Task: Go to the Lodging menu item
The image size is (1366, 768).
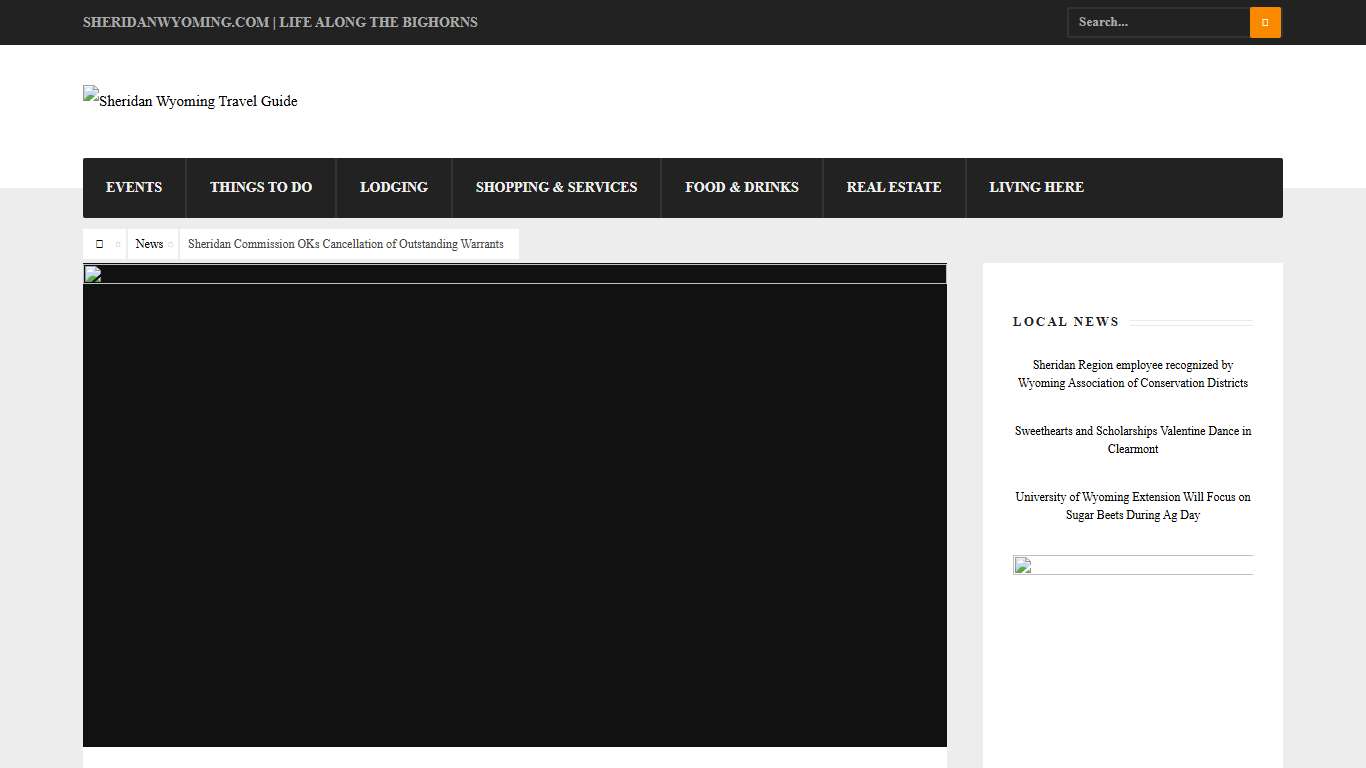Action: point(394,188)
